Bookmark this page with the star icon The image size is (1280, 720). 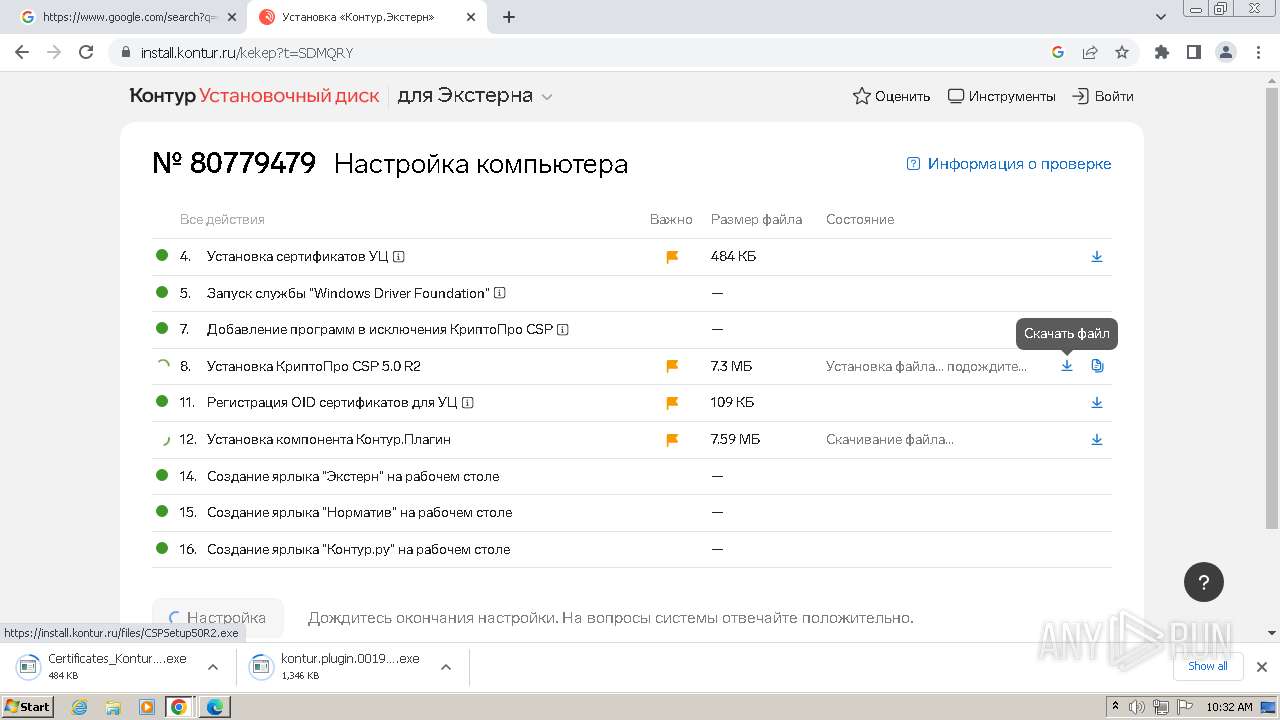coord(1122,52)
